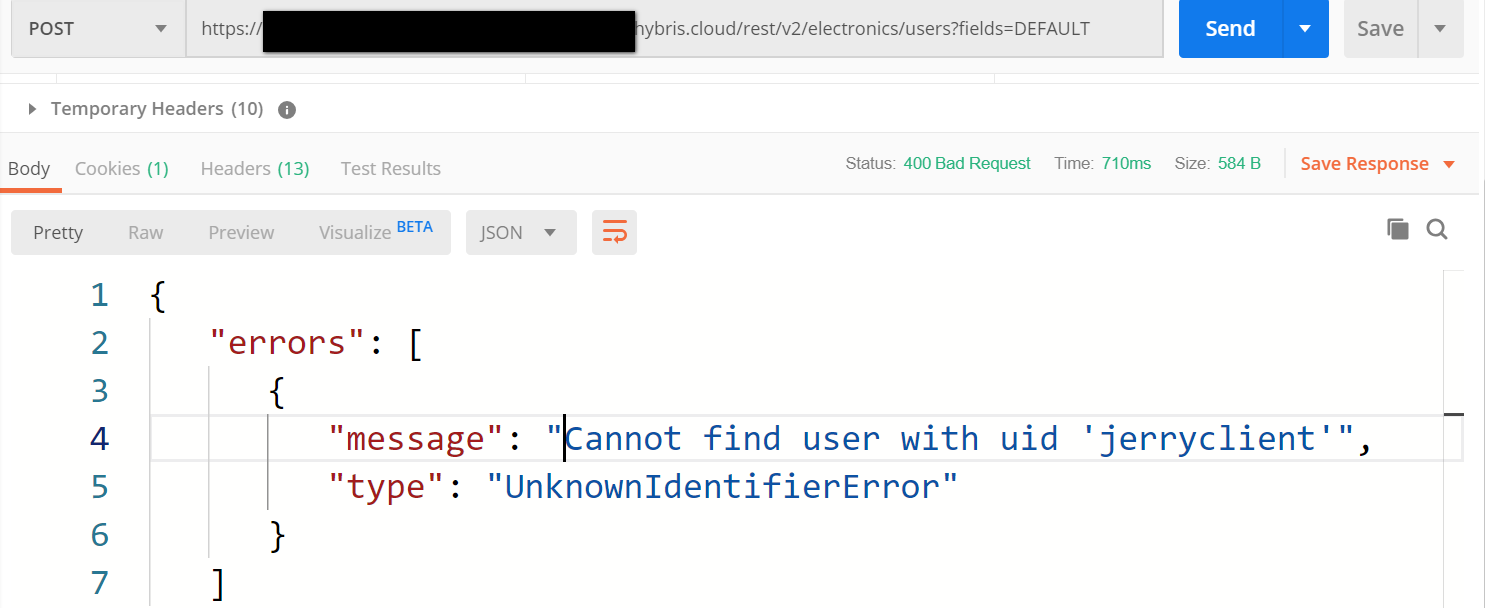The image size is (1485, 608).
Task: Save the request
Action: tap(1380, 29)
